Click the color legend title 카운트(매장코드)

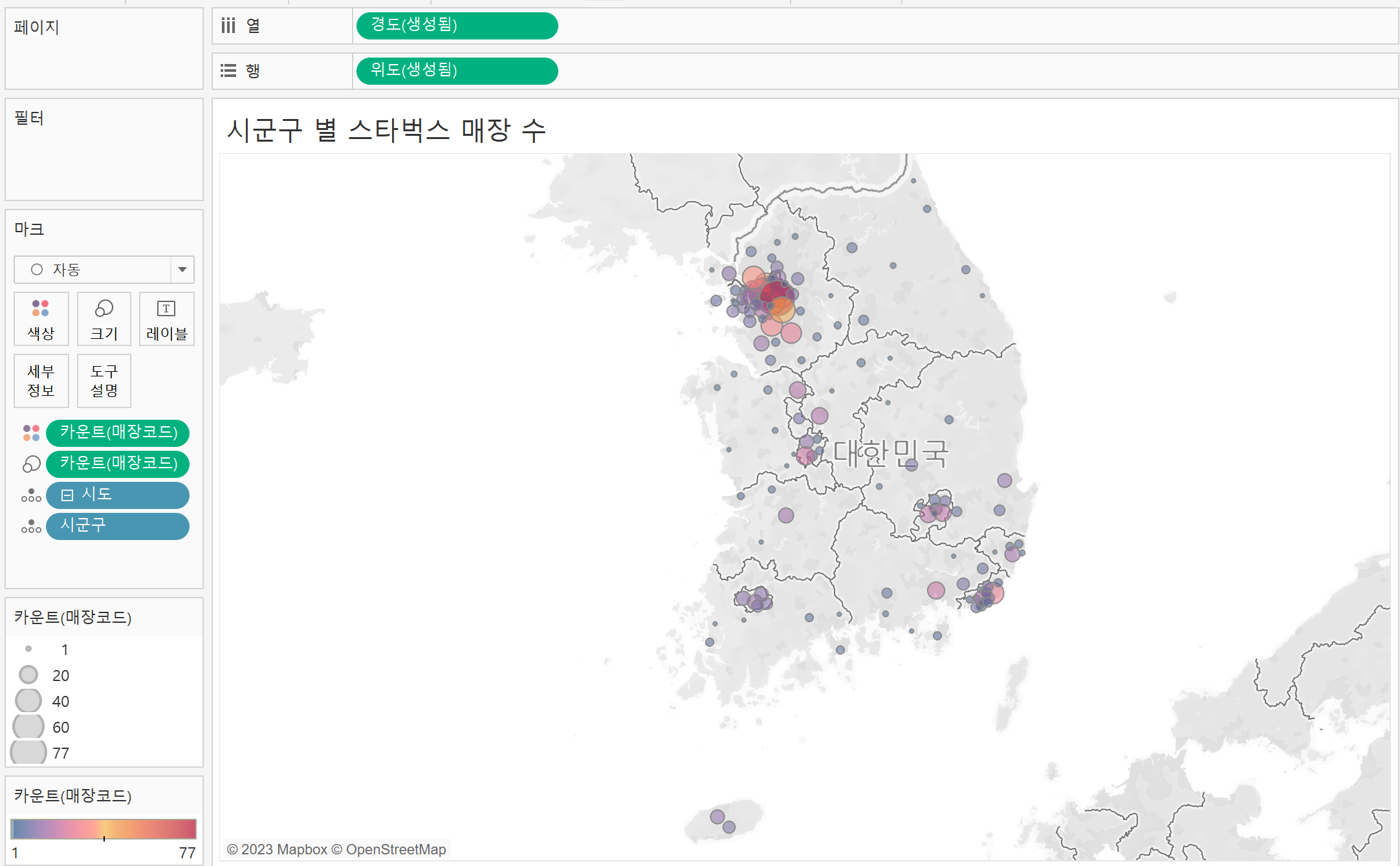tap(72, 796)
